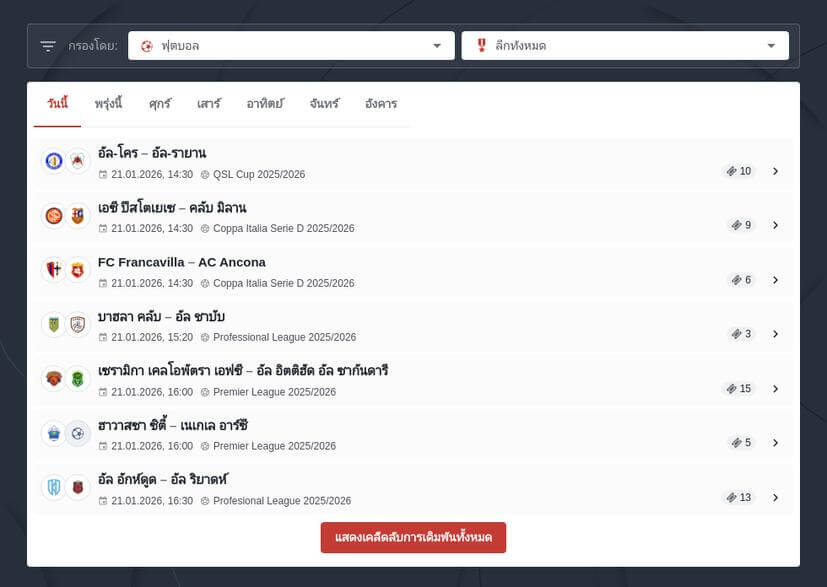Expand the เอซี ปีสโตเยเซ match chevron
Screen dimensions: 827x587
[x=775, y=225]
